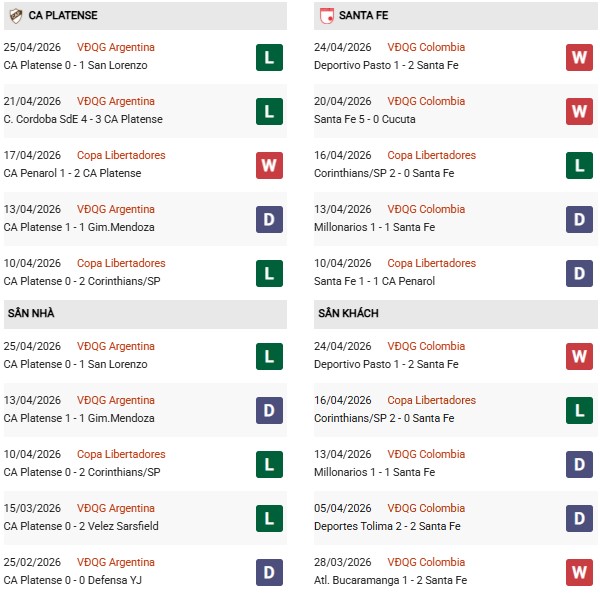Open the Atl. Bucaramanga 1 - 2 Santa Fe match

(390, 580)
